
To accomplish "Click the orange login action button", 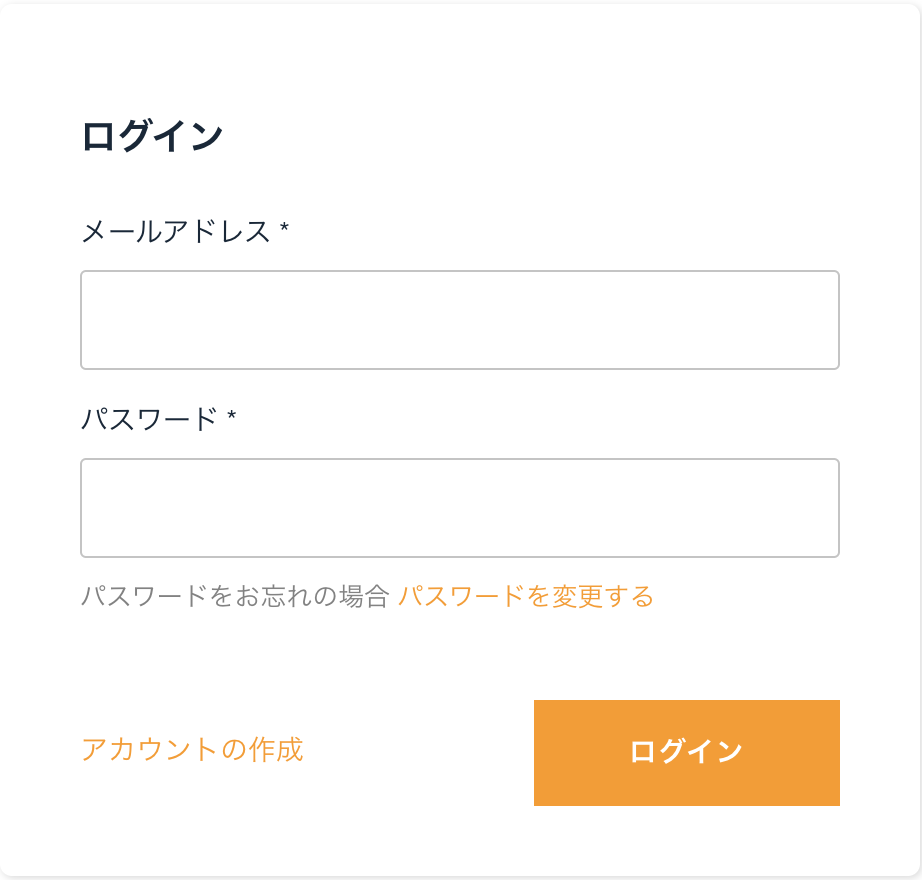I will 687,751.
